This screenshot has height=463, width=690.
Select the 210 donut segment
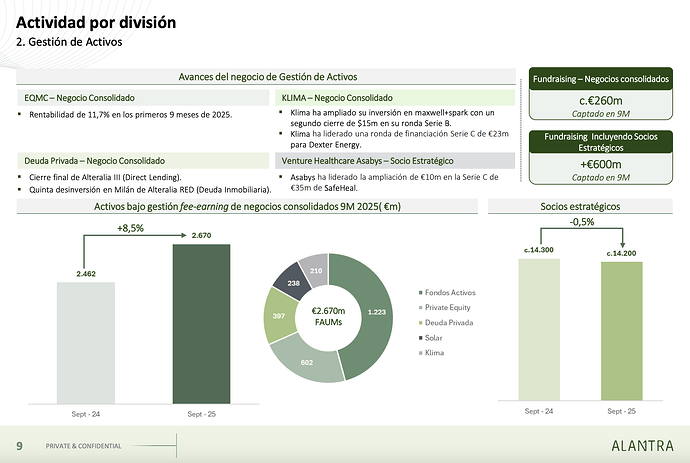click(x=316, y=269)
